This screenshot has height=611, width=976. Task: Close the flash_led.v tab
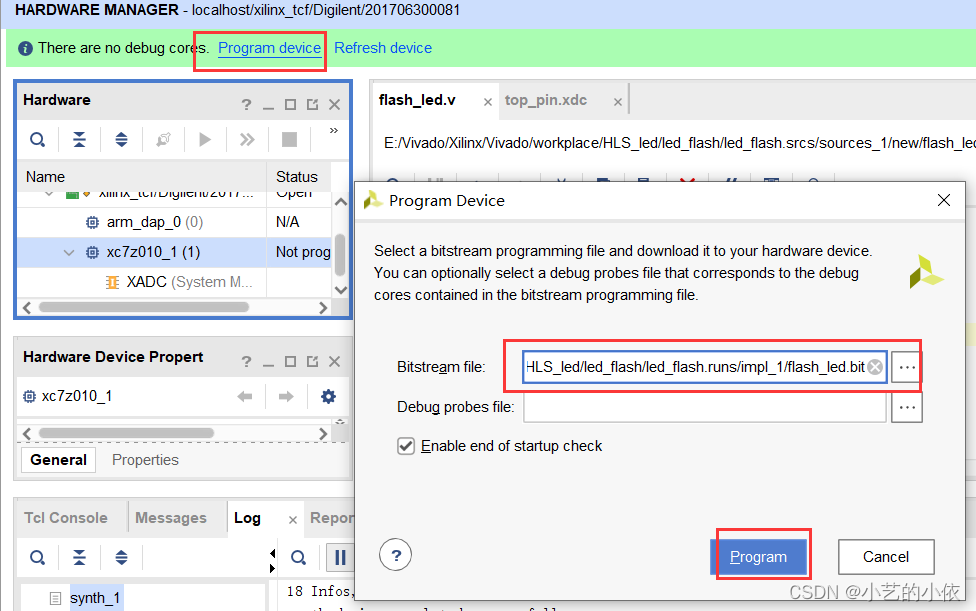pyautogui.click(x=488, y=101)
